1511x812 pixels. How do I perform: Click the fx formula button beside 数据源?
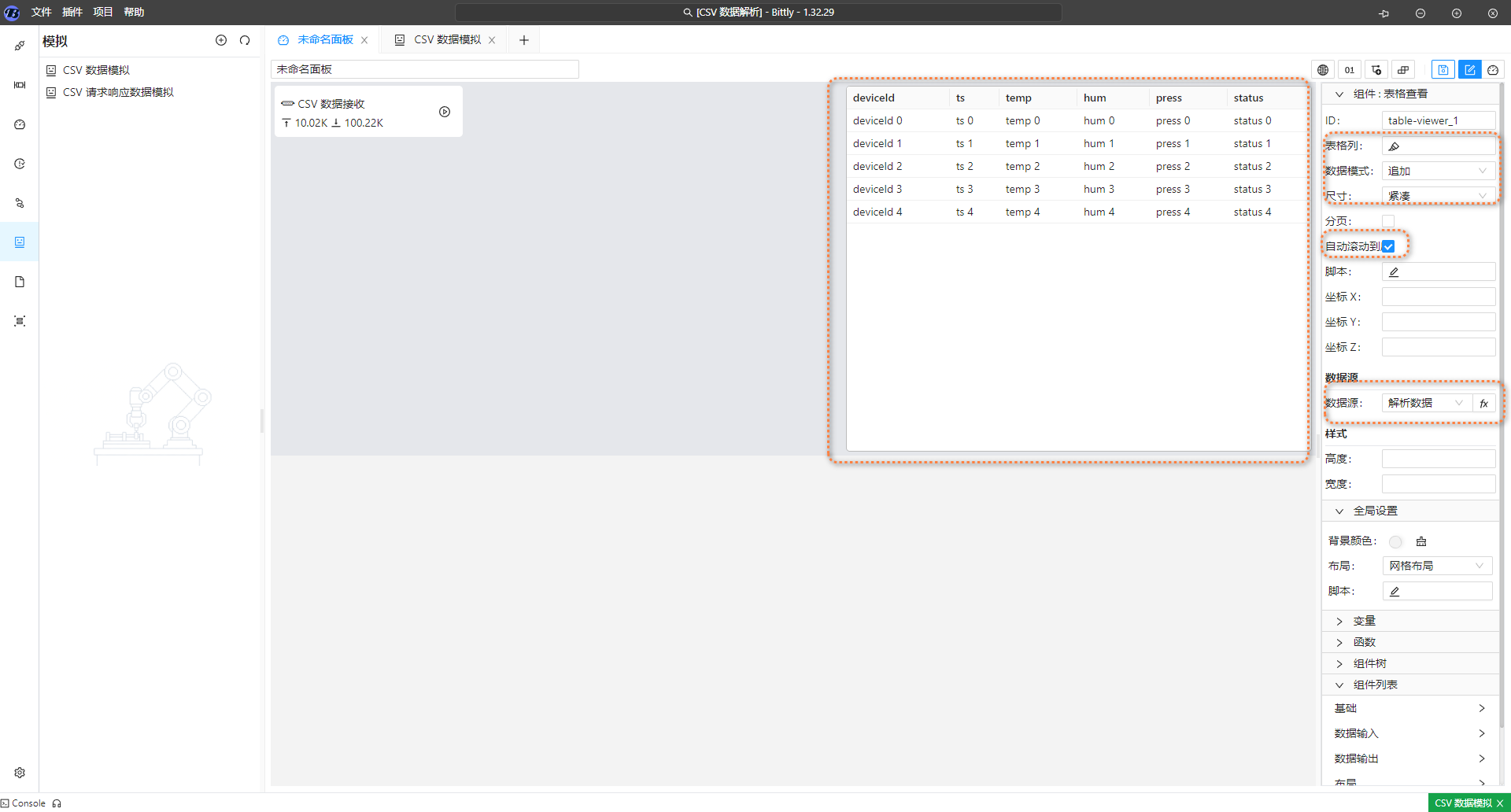click(x=1483, y=404)
